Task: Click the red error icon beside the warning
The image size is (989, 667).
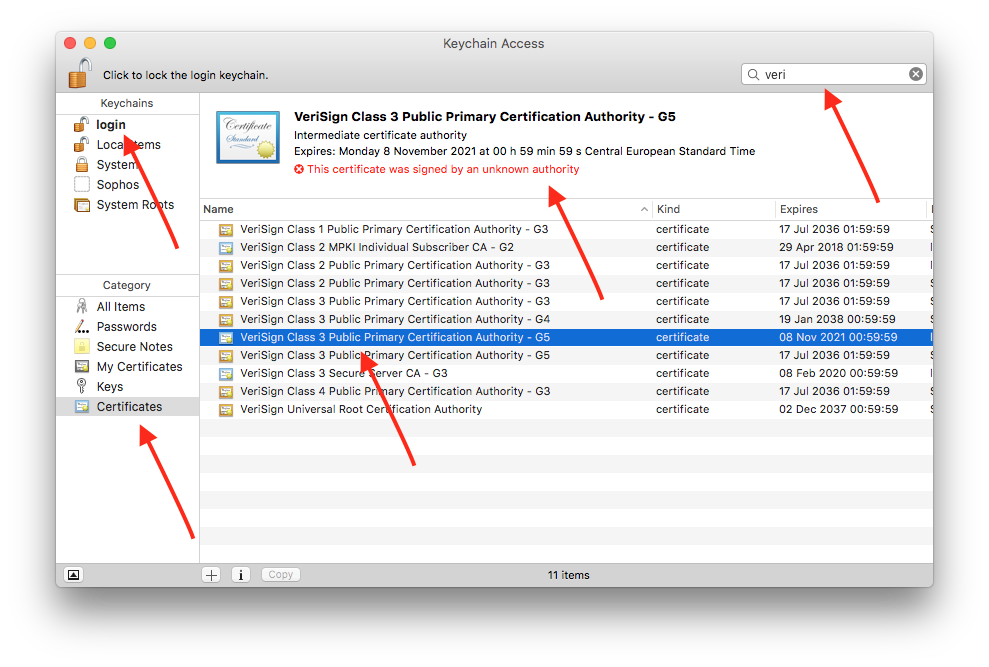Action: pyautogui.click(x=299, y=169)
